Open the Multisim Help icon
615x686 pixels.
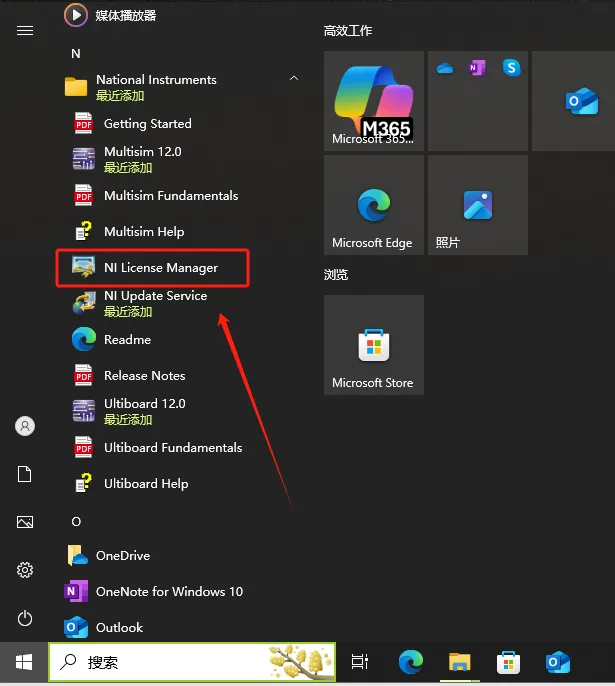coord(84,231)
